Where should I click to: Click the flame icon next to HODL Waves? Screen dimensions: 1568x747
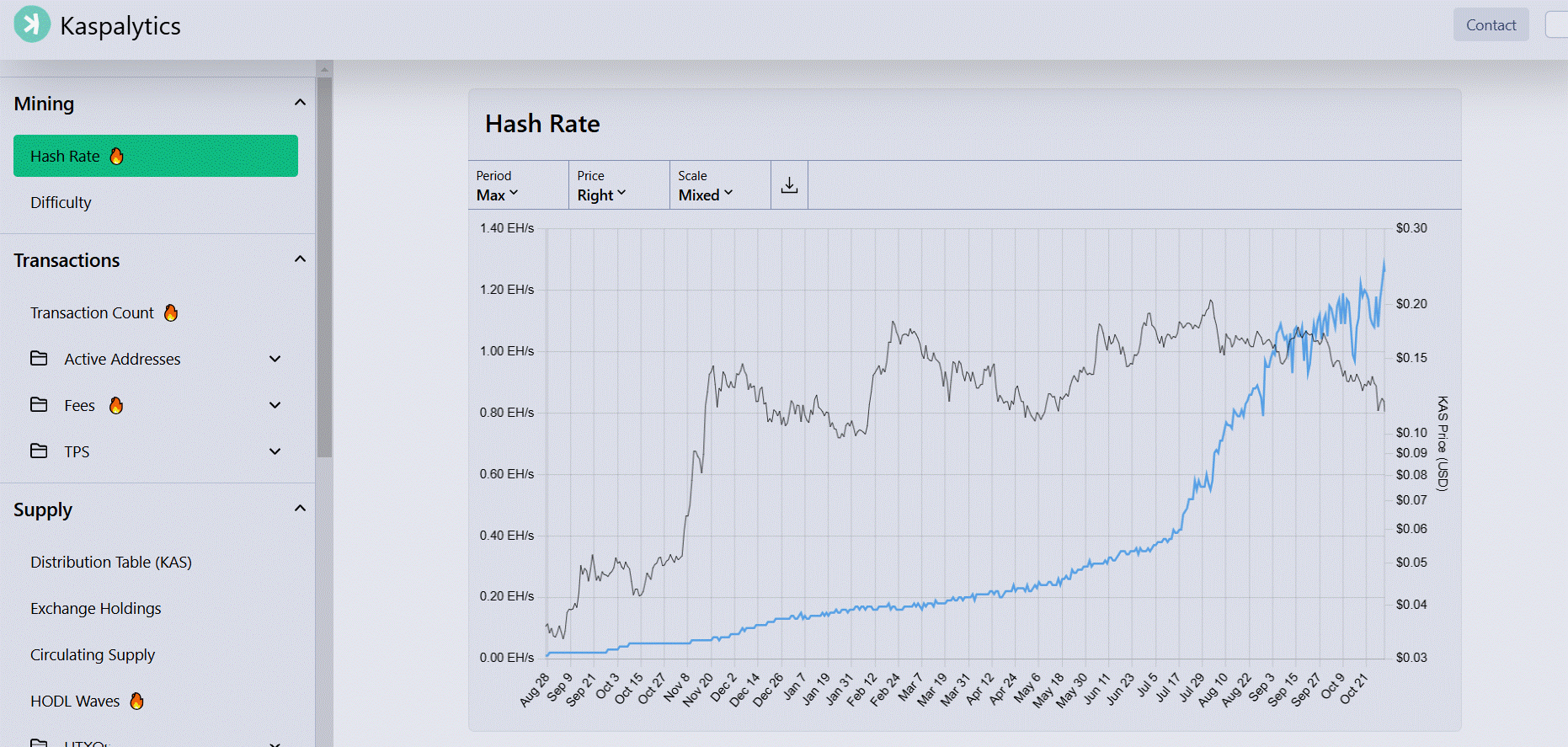coord(136,701)
